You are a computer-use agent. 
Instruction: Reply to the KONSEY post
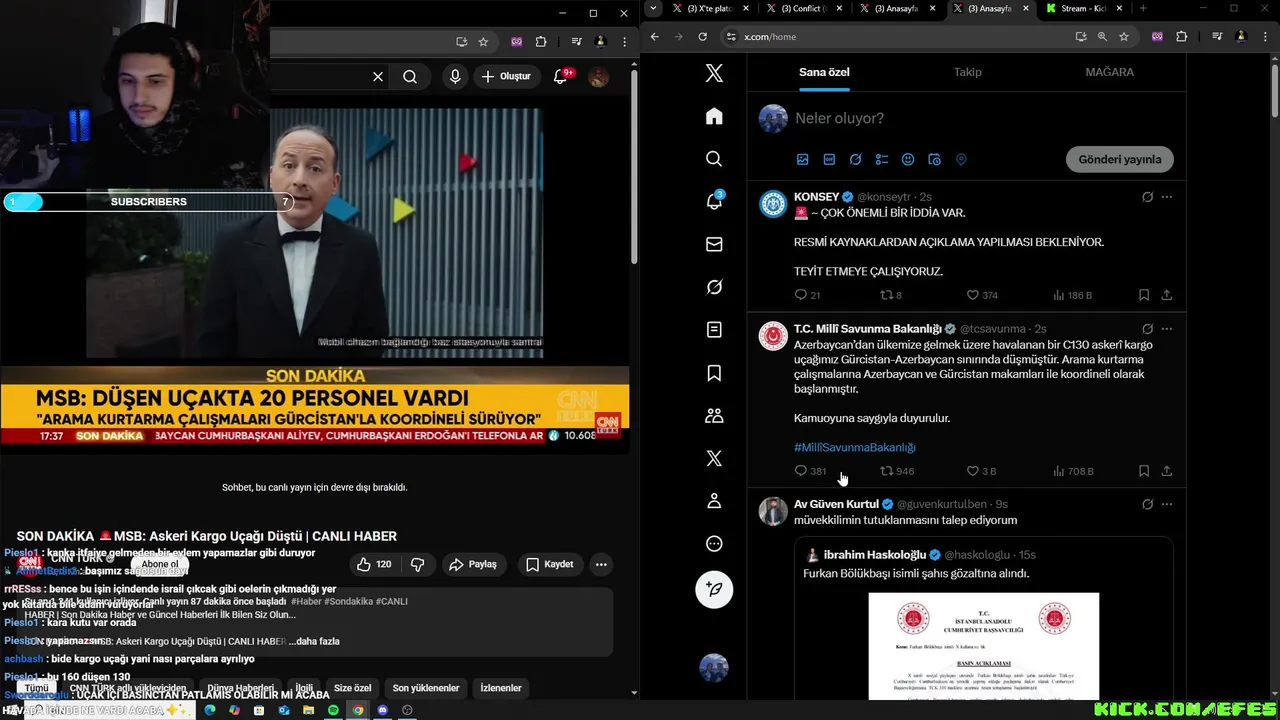coord(807,295)
